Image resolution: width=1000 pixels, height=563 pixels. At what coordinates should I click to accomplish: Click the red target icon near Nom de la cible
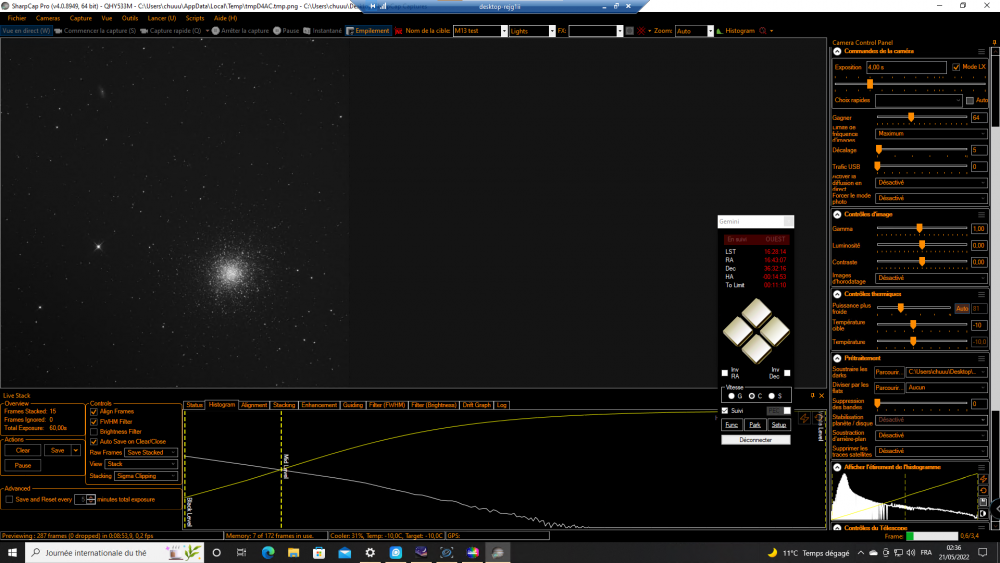coord(399,31)
